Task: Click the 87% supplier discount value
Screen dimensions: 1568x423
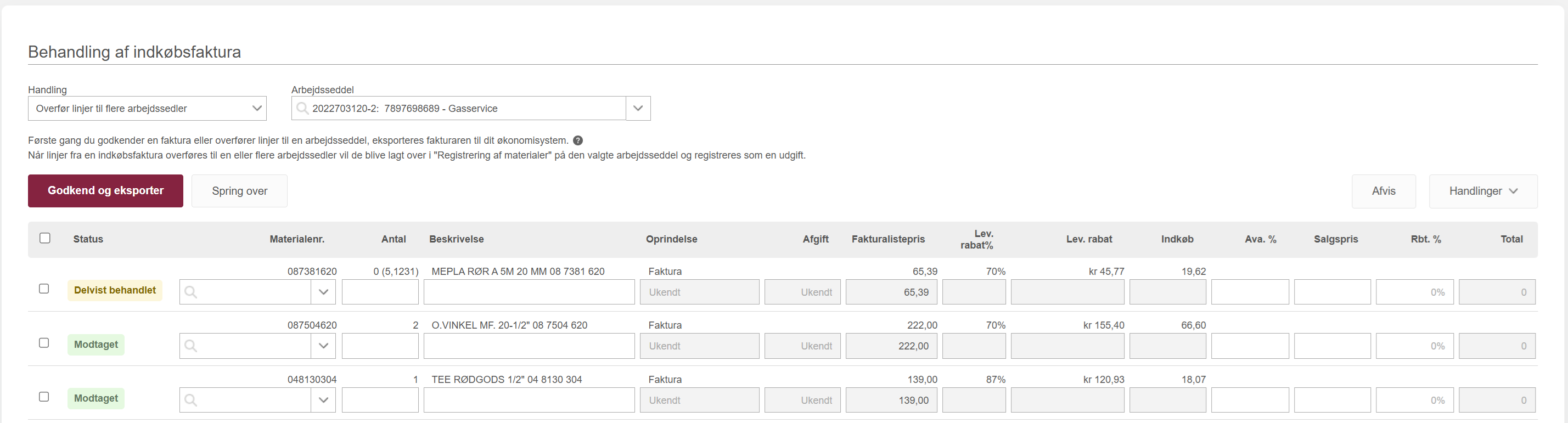Action: pyautogui.click(x=996, y=379)
